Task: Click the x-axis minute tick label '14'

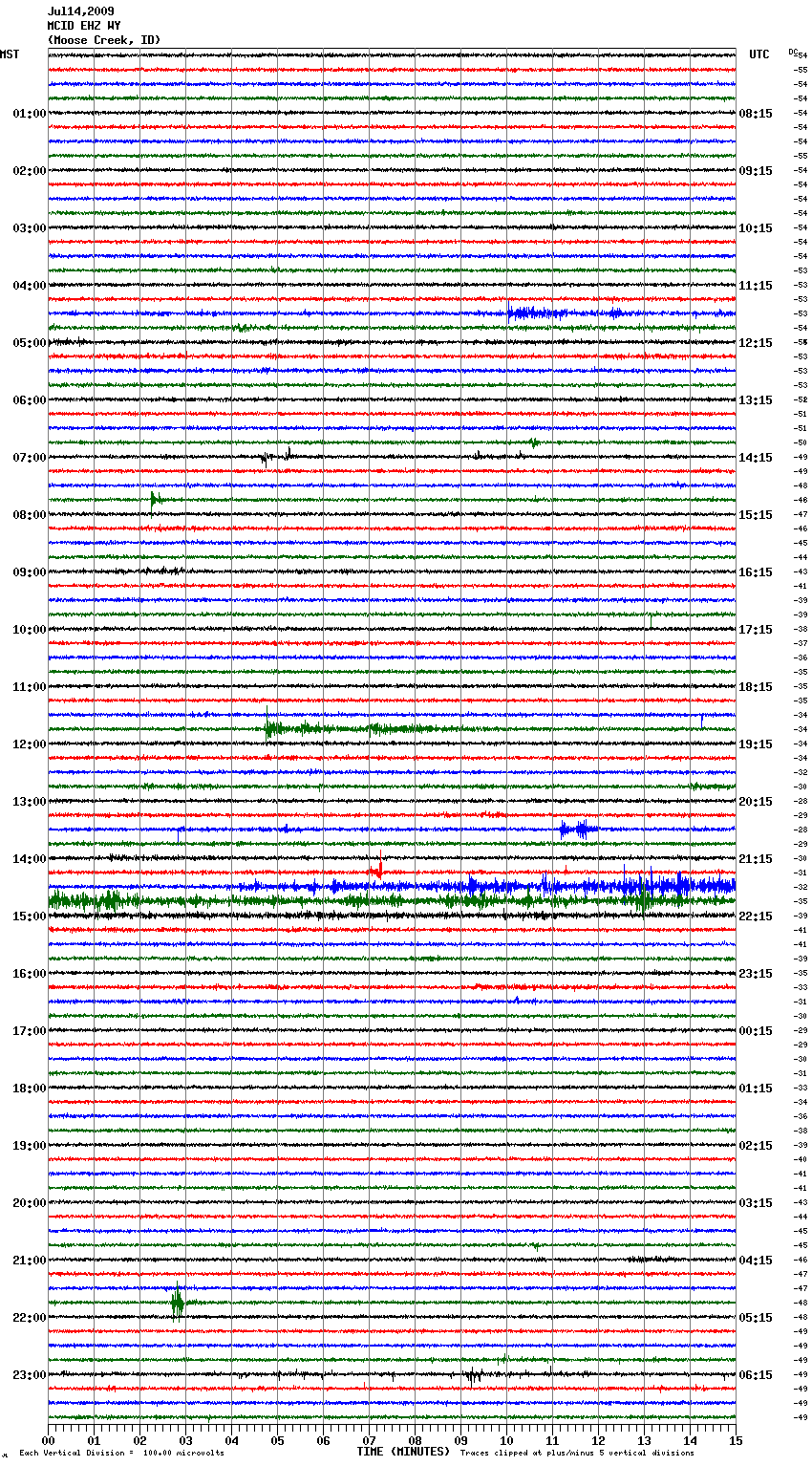Action: pos(690,1440)
